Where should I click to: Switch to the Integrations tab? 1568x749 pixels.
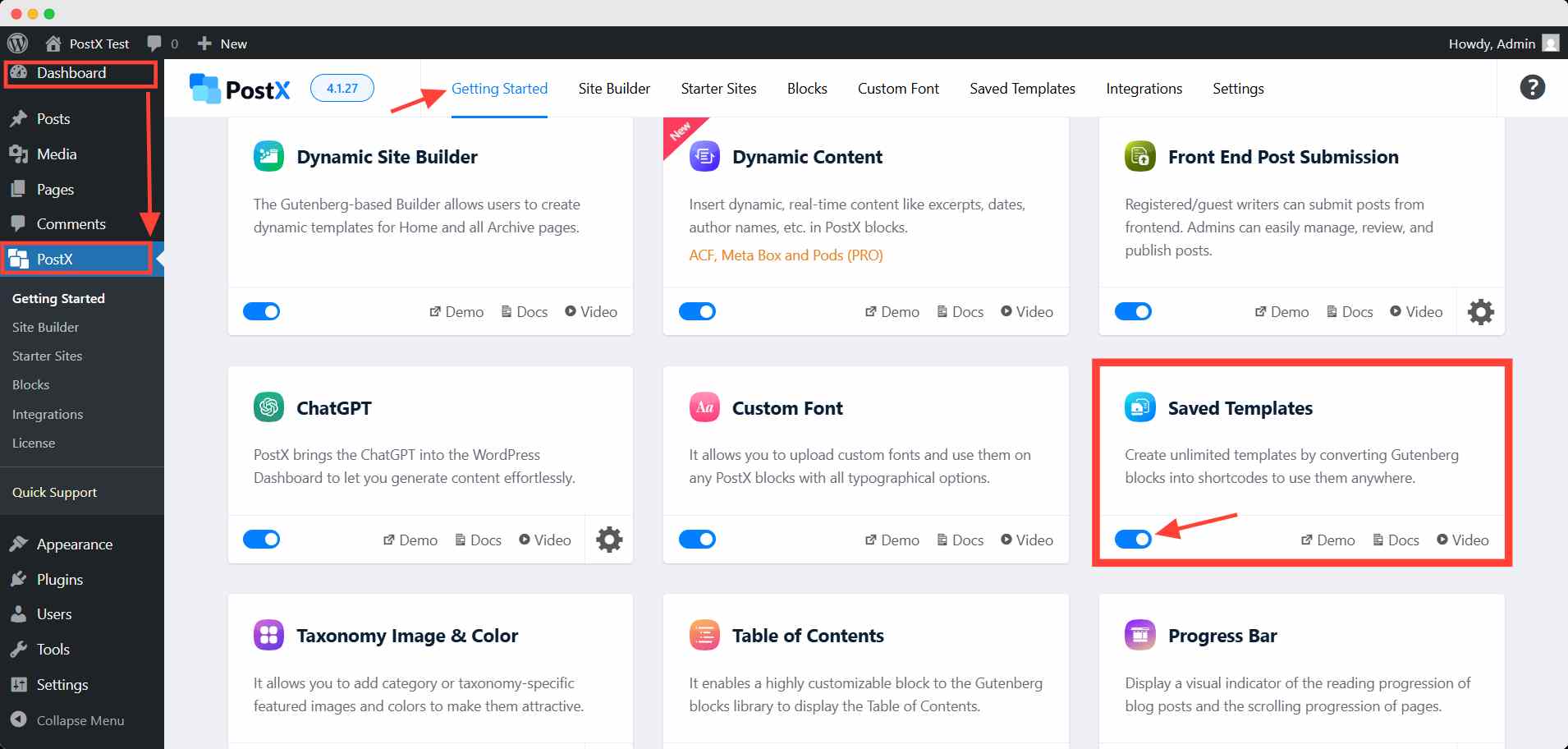pyautogui.click(x=1144, y=89)
